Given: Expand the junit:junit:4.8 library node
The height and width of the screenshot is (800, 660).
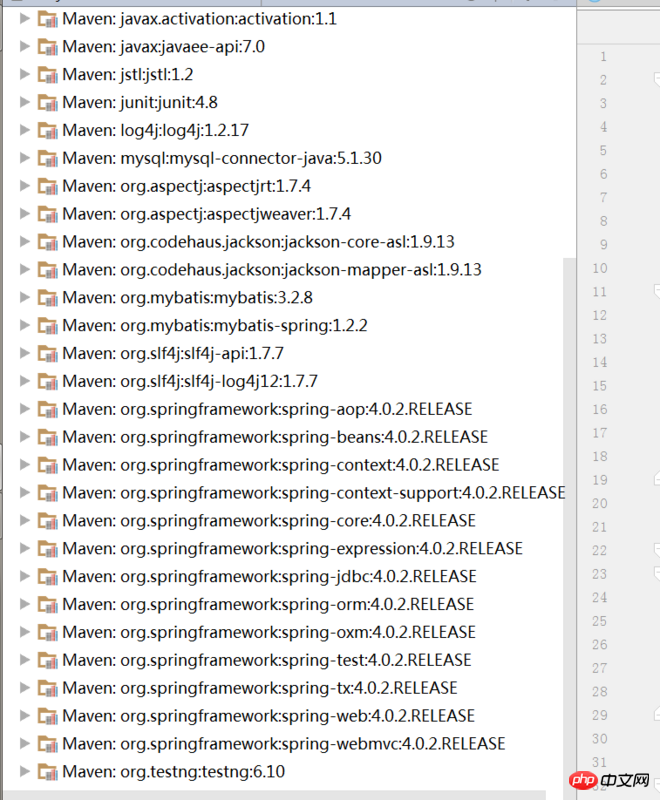Looking at the screenshot, I should [24, 102].
